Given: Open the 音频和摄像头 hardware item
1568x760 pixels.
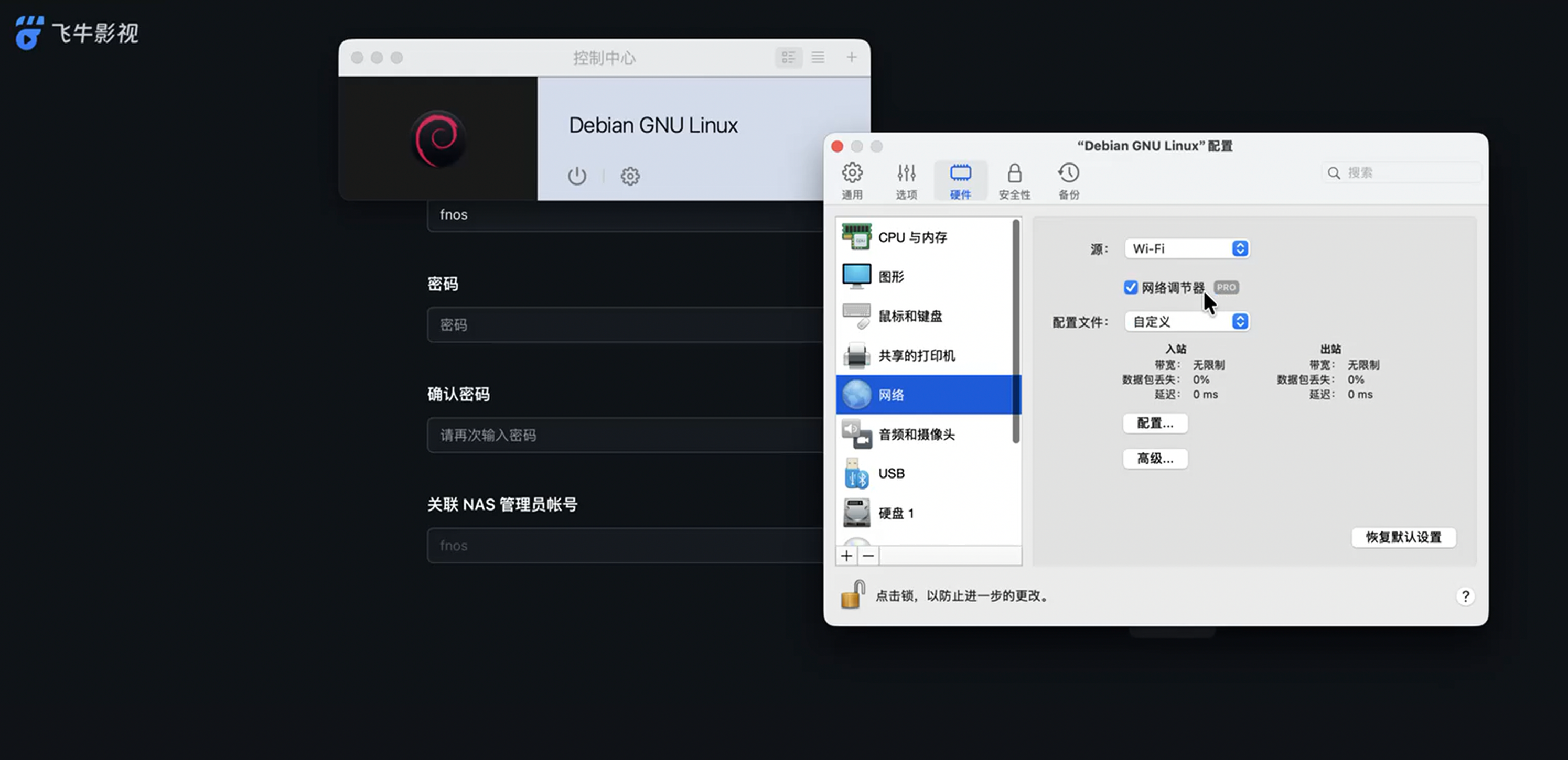Looking at the screenshot, I should [x=916, y=435].
